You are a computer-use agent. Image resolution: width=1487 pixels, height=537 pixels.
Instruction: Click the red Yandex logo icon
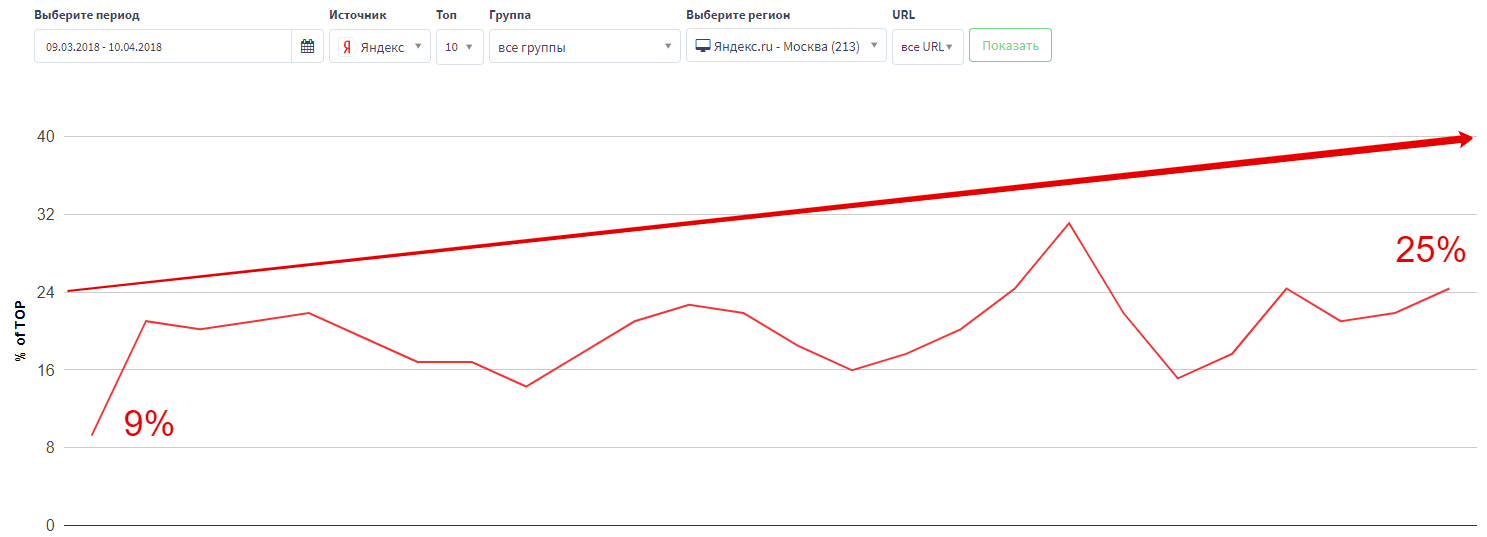click(x=346, y=47)
